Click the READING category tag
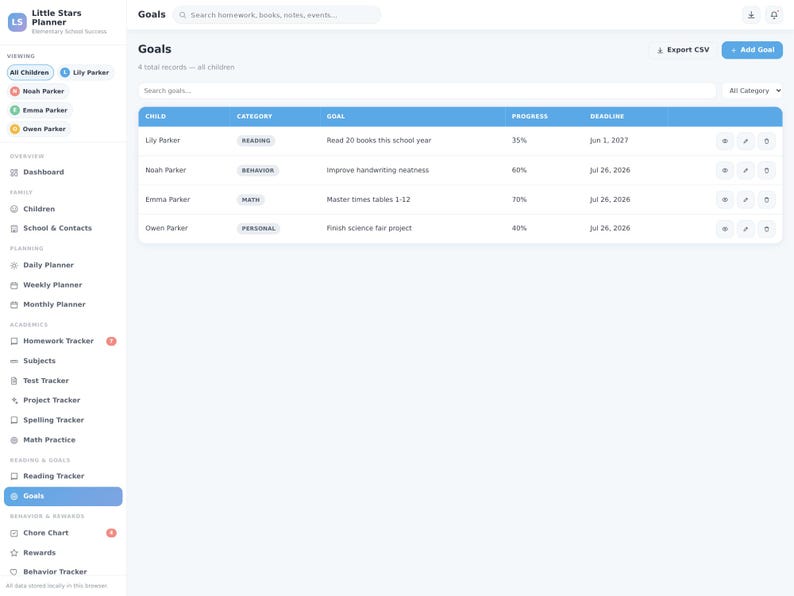Viewport: 794px width, 596px height. (256, 141)
